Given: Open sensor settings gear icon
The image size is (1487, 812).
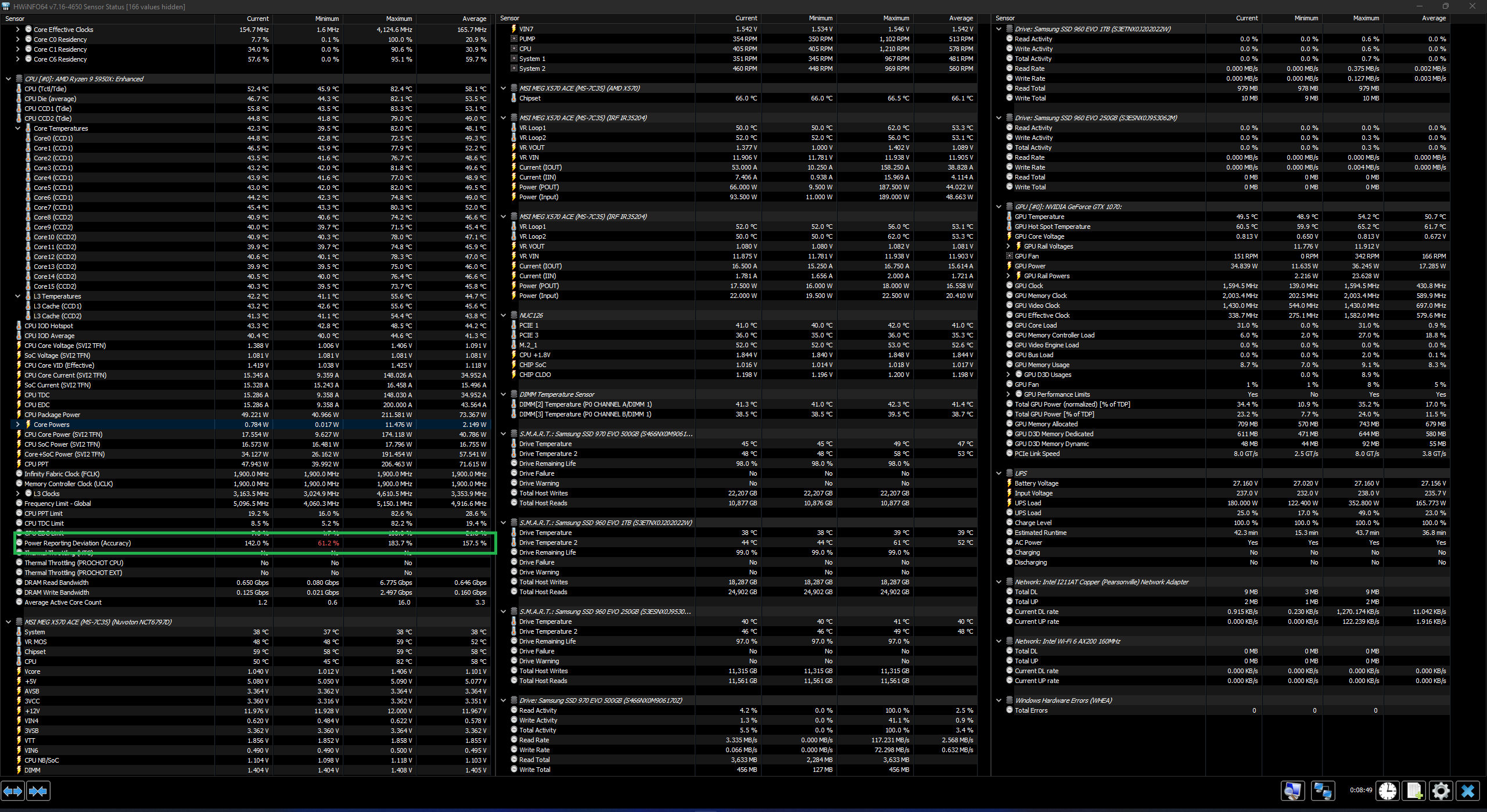Looking at the screenshot, I should 1441,791.
